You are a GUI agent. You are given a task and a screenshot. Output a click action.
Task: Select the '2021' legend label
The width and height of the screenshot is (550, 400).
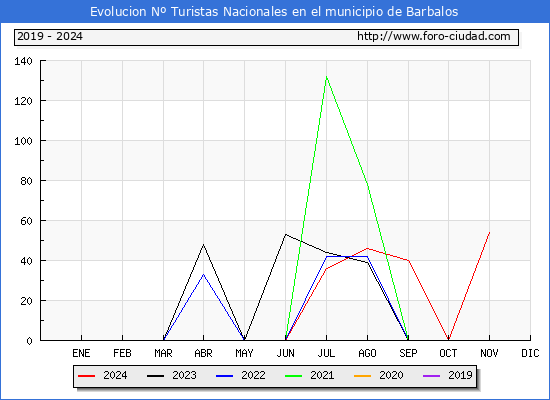tap(322, 375)
